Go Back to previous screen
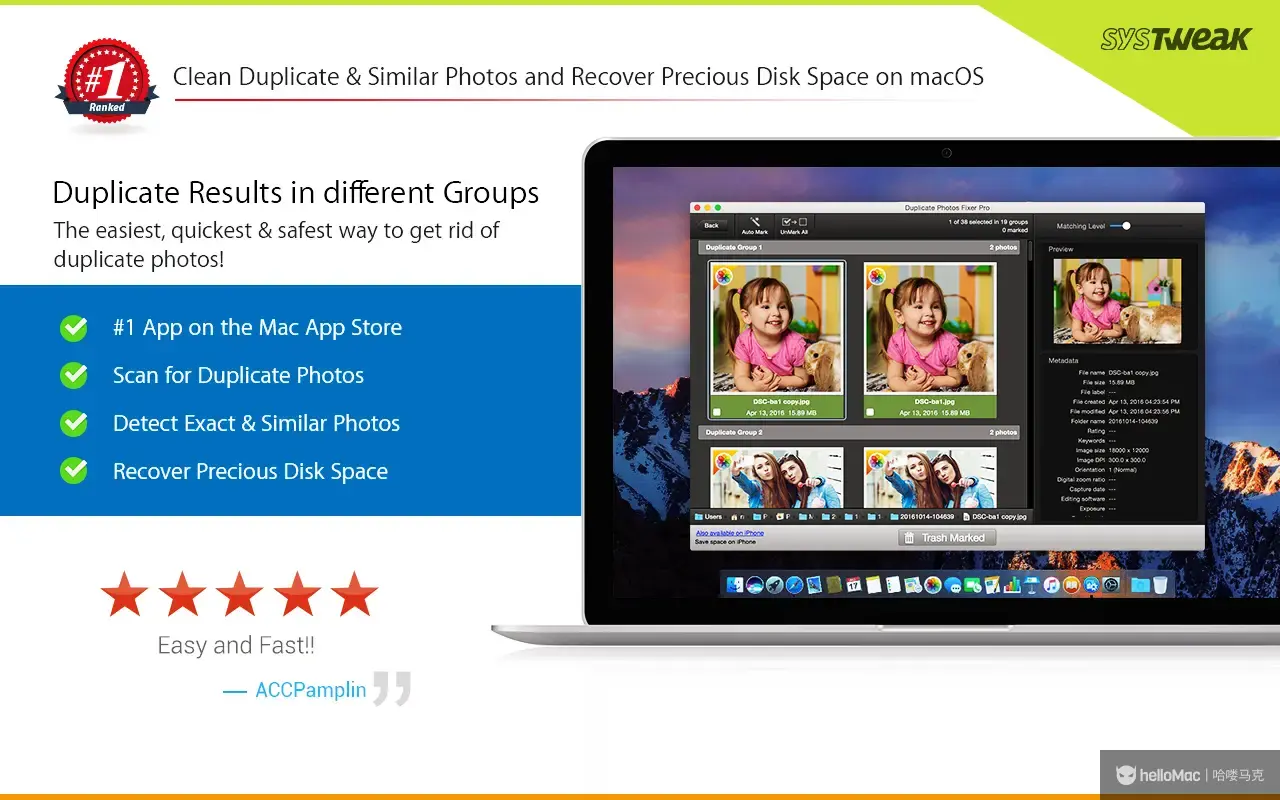 711,225
